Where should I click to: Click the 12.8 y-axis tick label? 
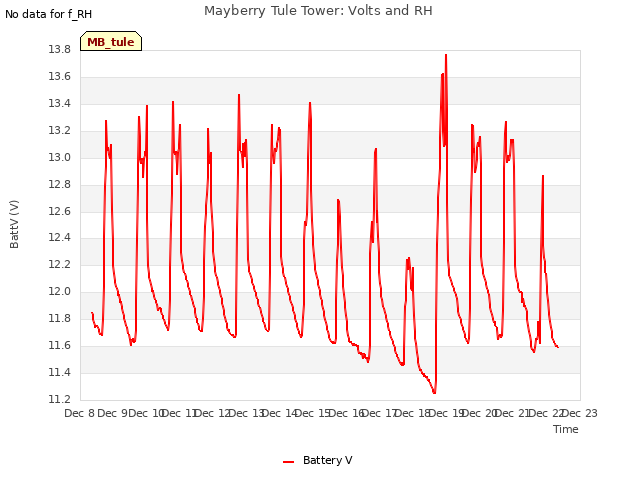[60, 184]
